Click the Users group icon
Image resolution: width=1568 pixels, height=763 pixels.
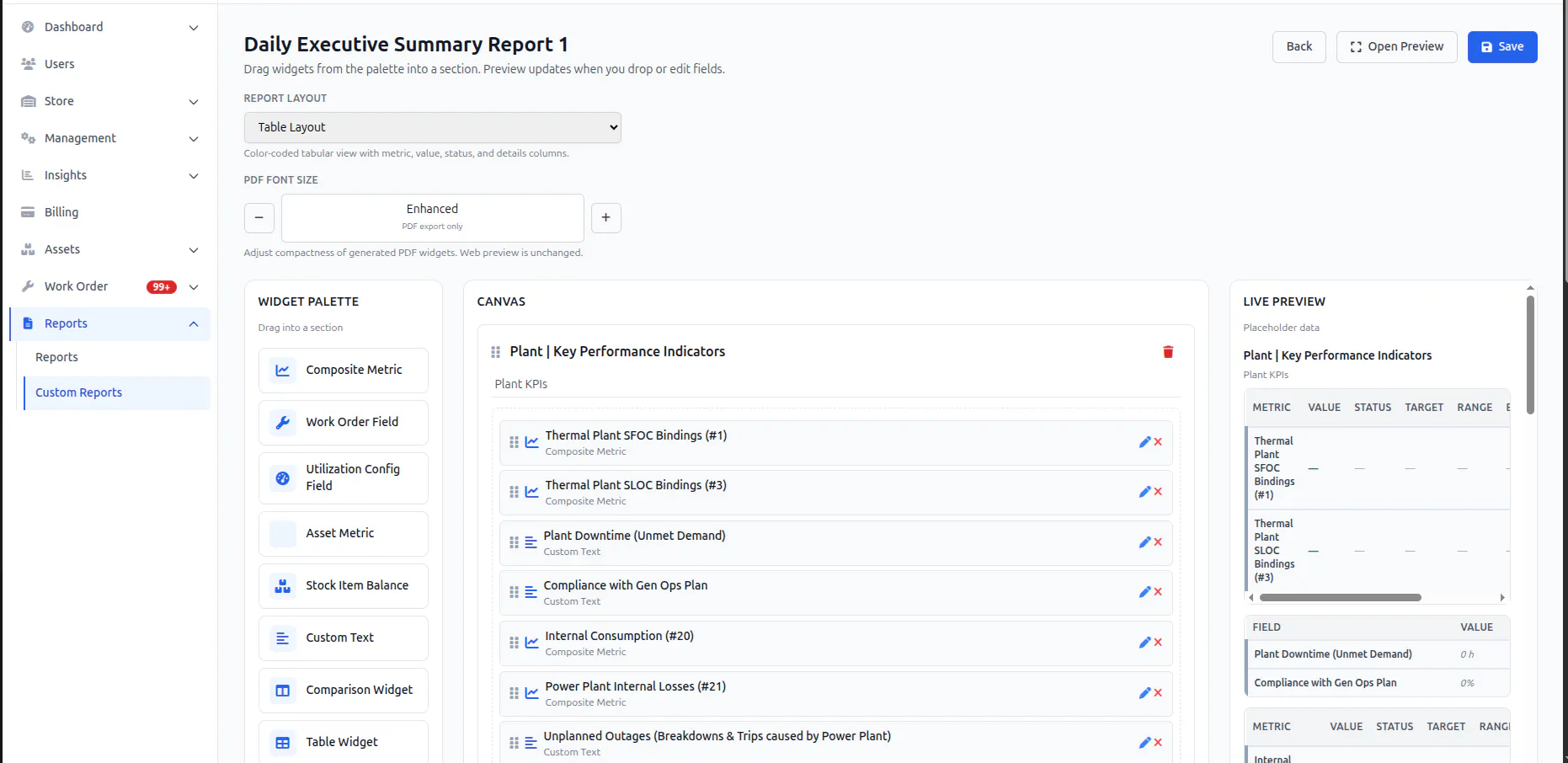tap(28, 64)
